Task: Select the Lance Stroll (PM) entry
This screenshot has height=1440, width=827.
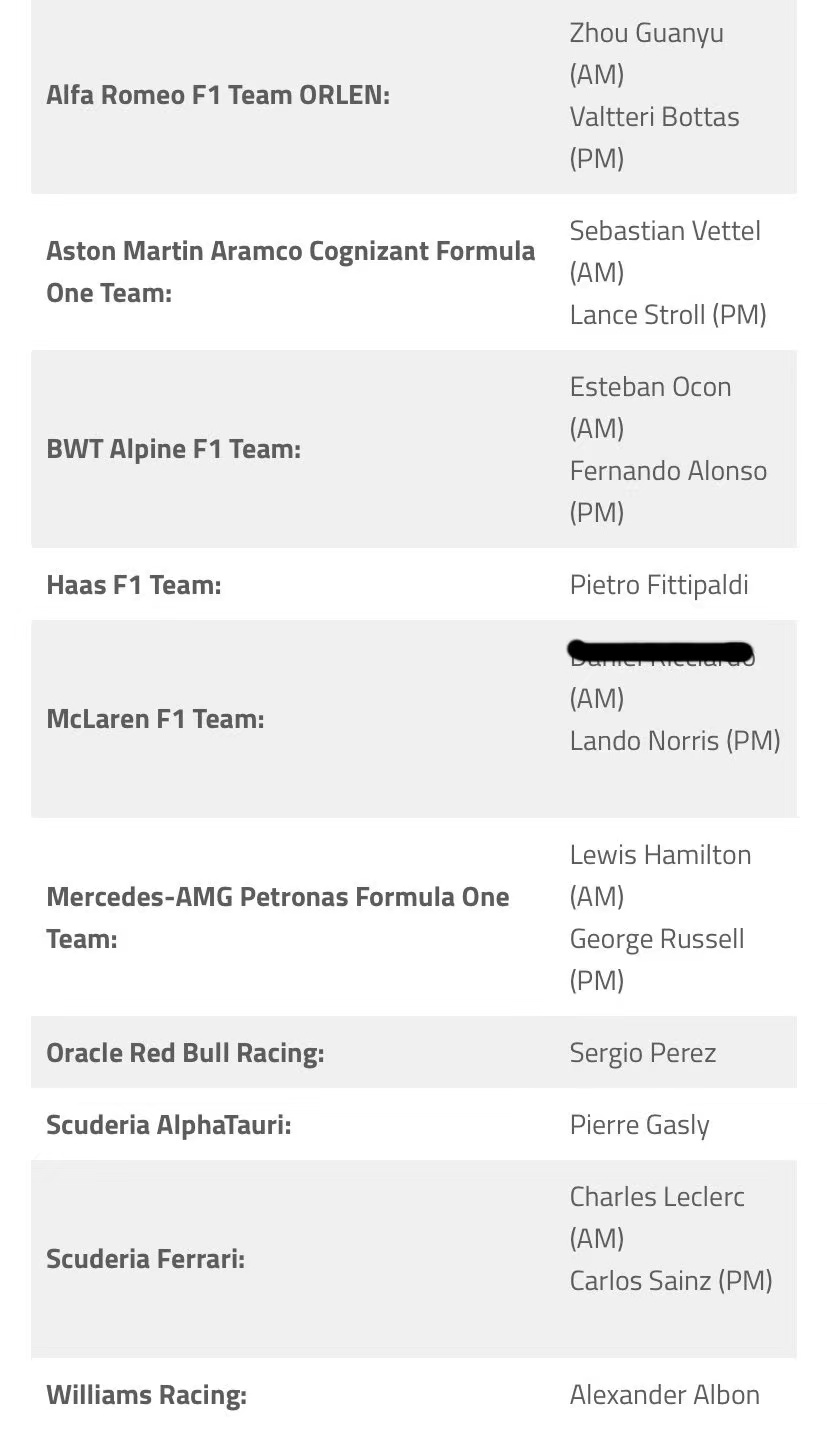Action: coord(668,315)
